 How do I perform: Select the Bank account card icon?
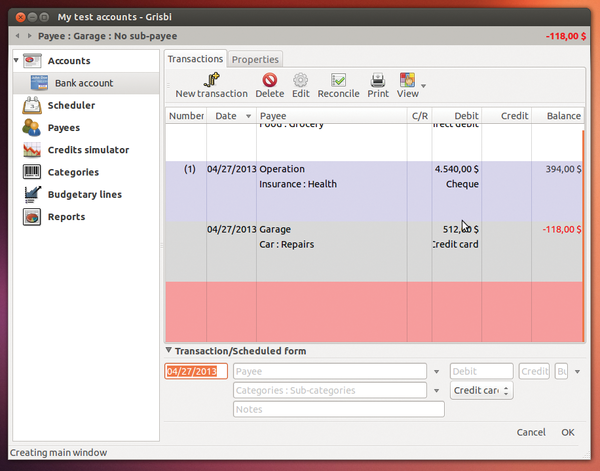(x=39, y=83)
